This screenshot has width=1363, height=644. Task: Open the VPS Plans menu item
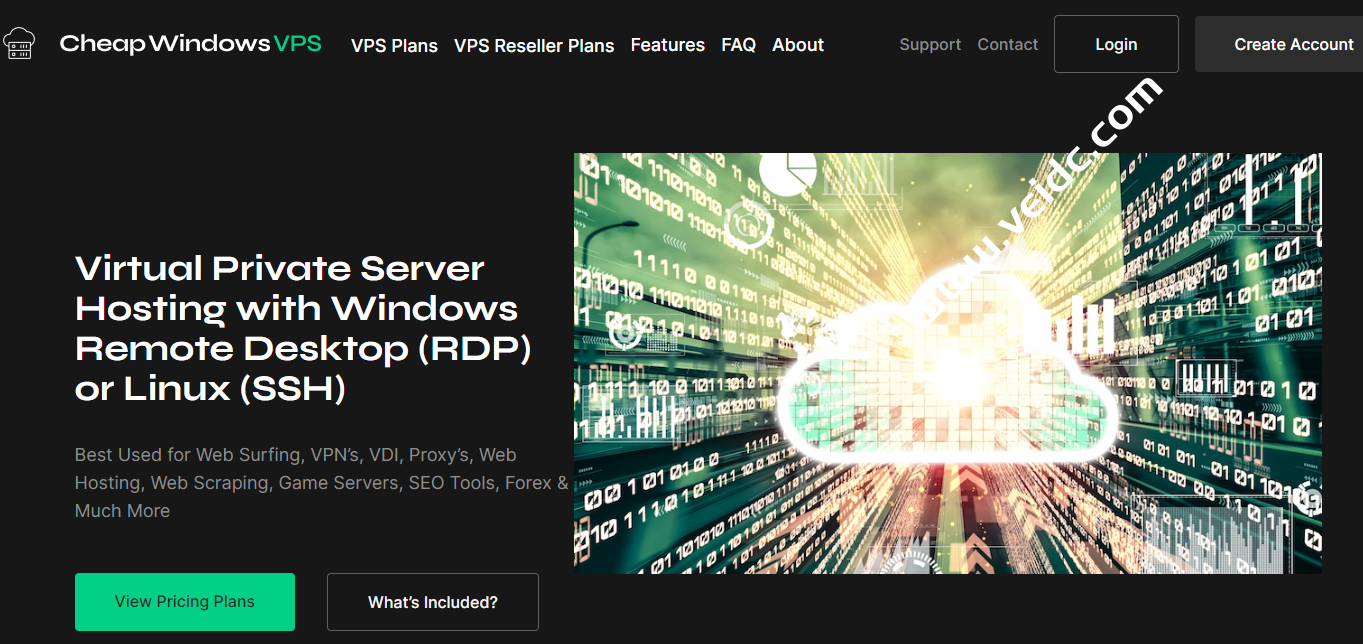pos(394,45)
